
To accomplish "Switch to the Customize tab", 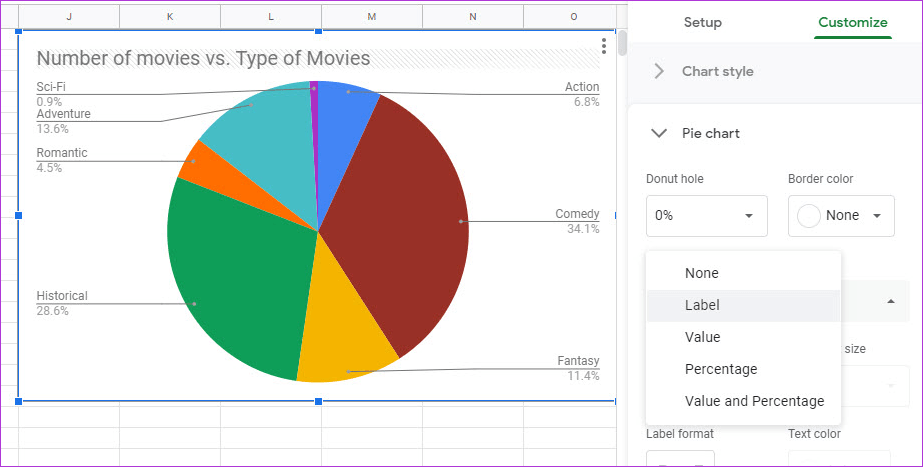I will (852, 22).
